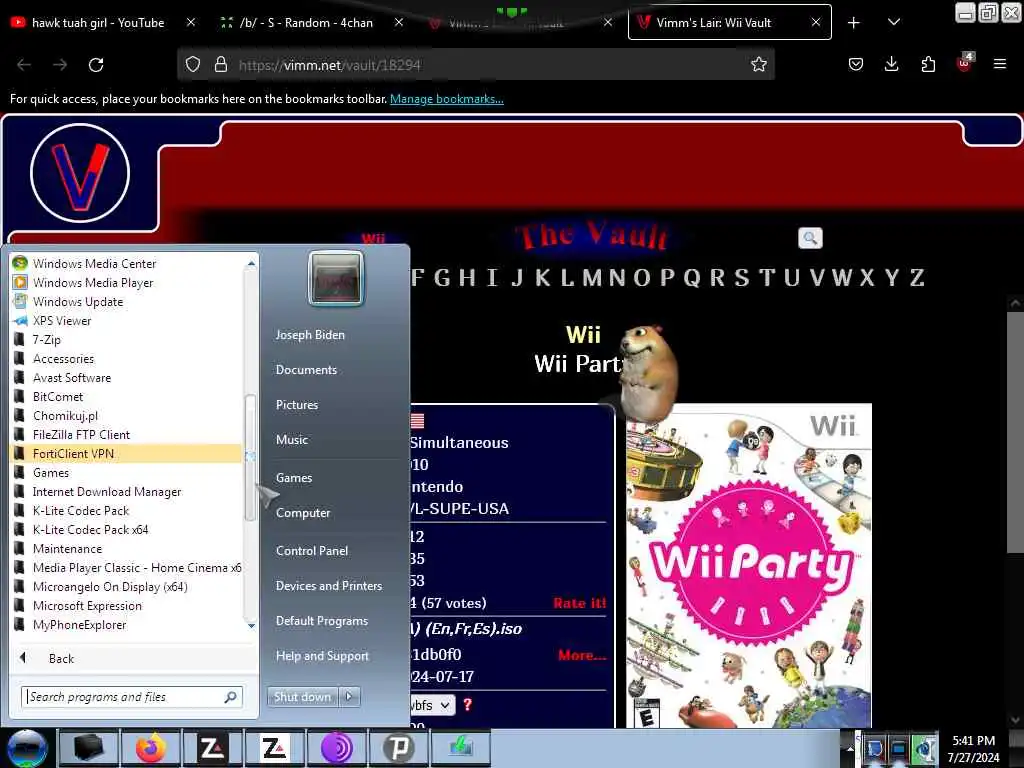Click the user account picture in Start menu
The width and height of the screenshot is (1024, 768).
point(336,278)
